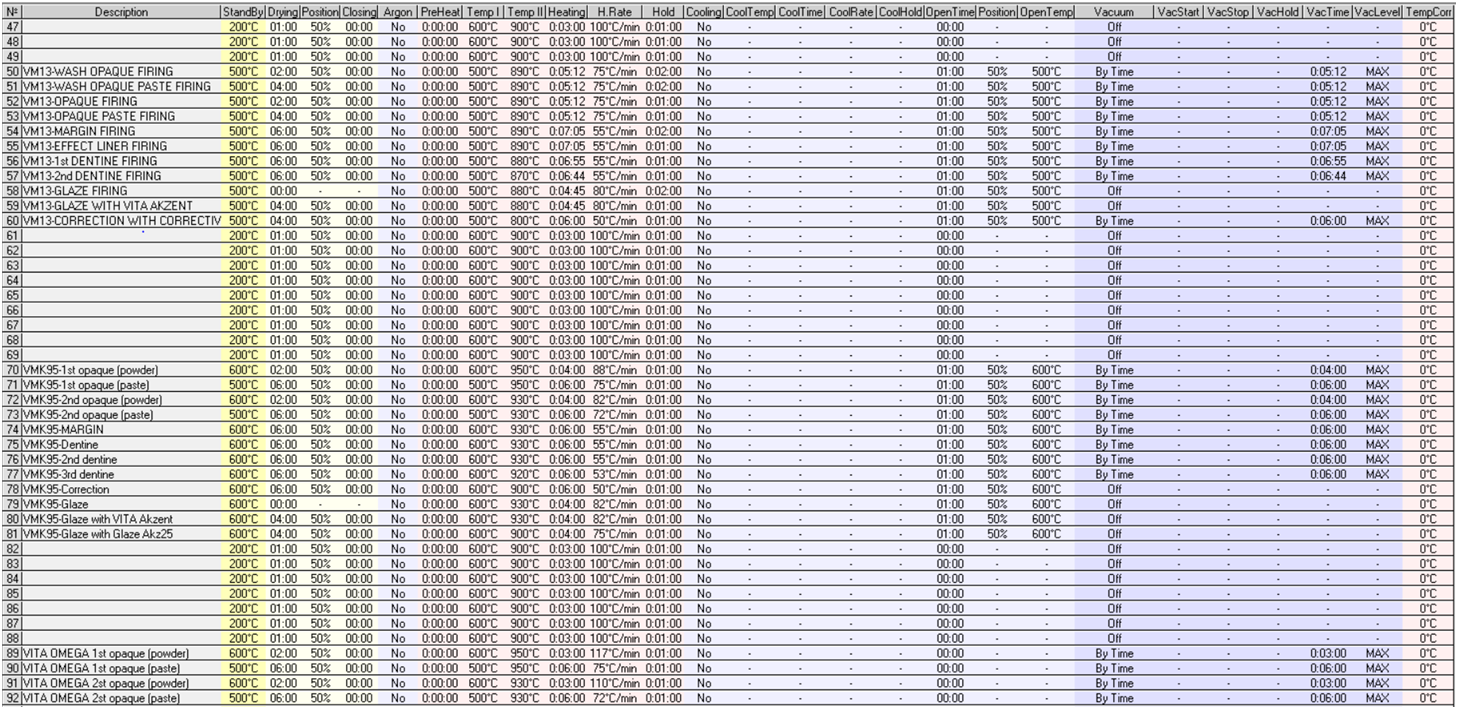Select the 88°C/min heating rate cell

pyautogui.click(x=614, y=370)
